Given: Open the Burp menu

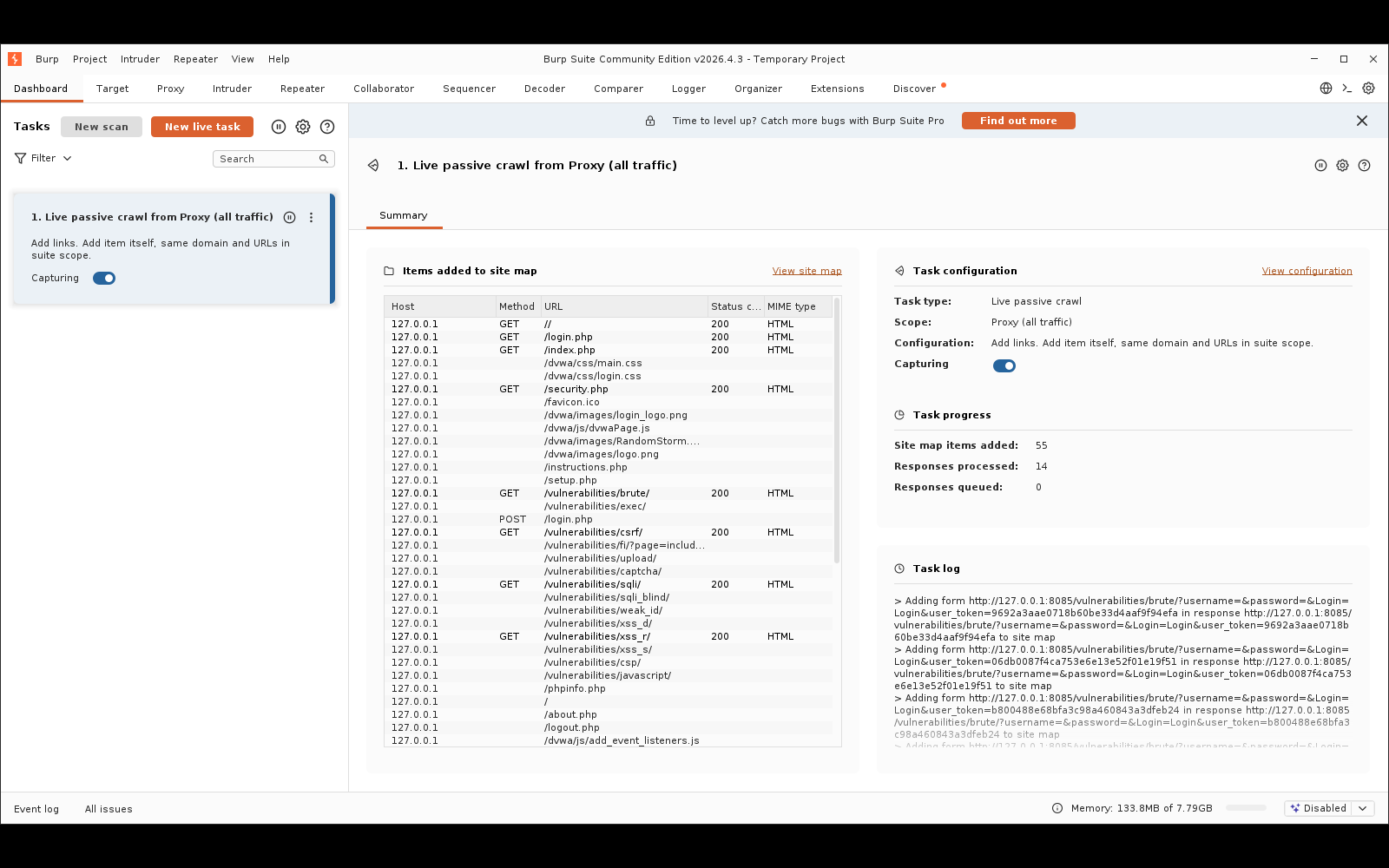Looking at the screenshot, I should pos(47,59).
